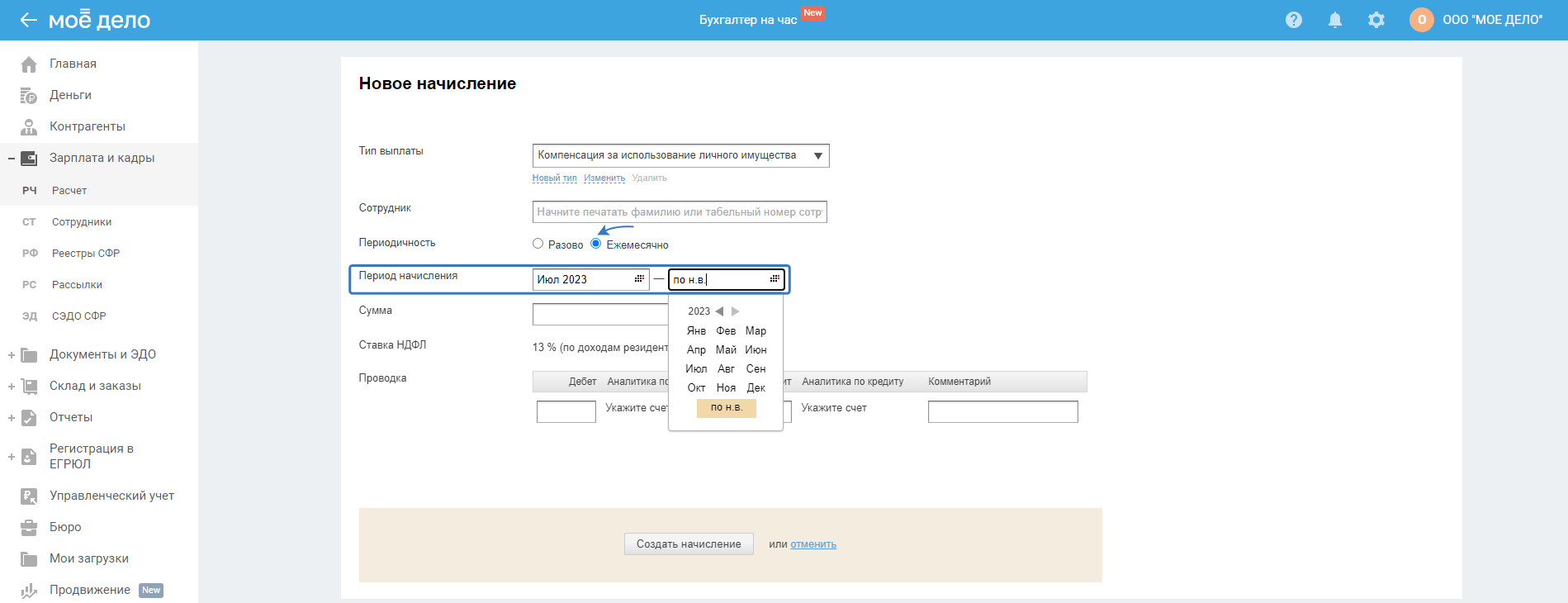Expand the Отчеты section
Viewport: 1568px width, 603px height.
12,418
